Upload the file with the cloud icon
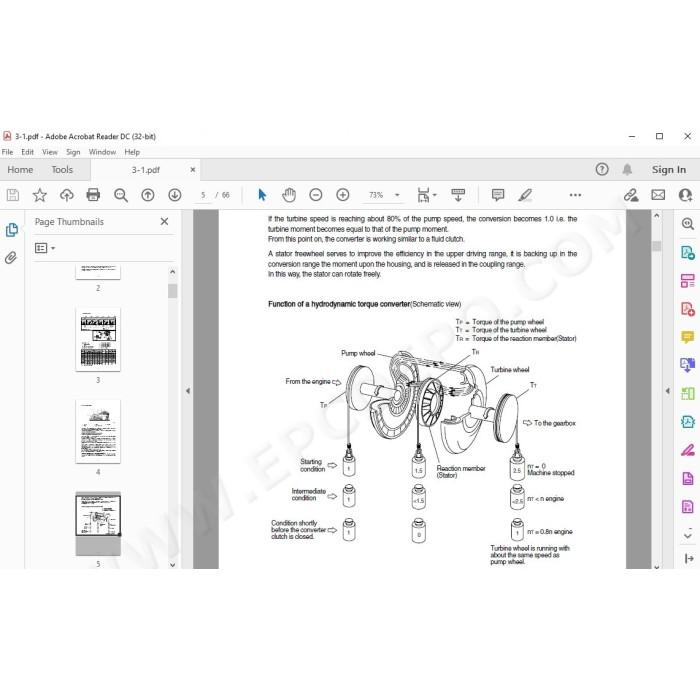The height and width of the screenshot is (700, 700). tap(67, 195)
